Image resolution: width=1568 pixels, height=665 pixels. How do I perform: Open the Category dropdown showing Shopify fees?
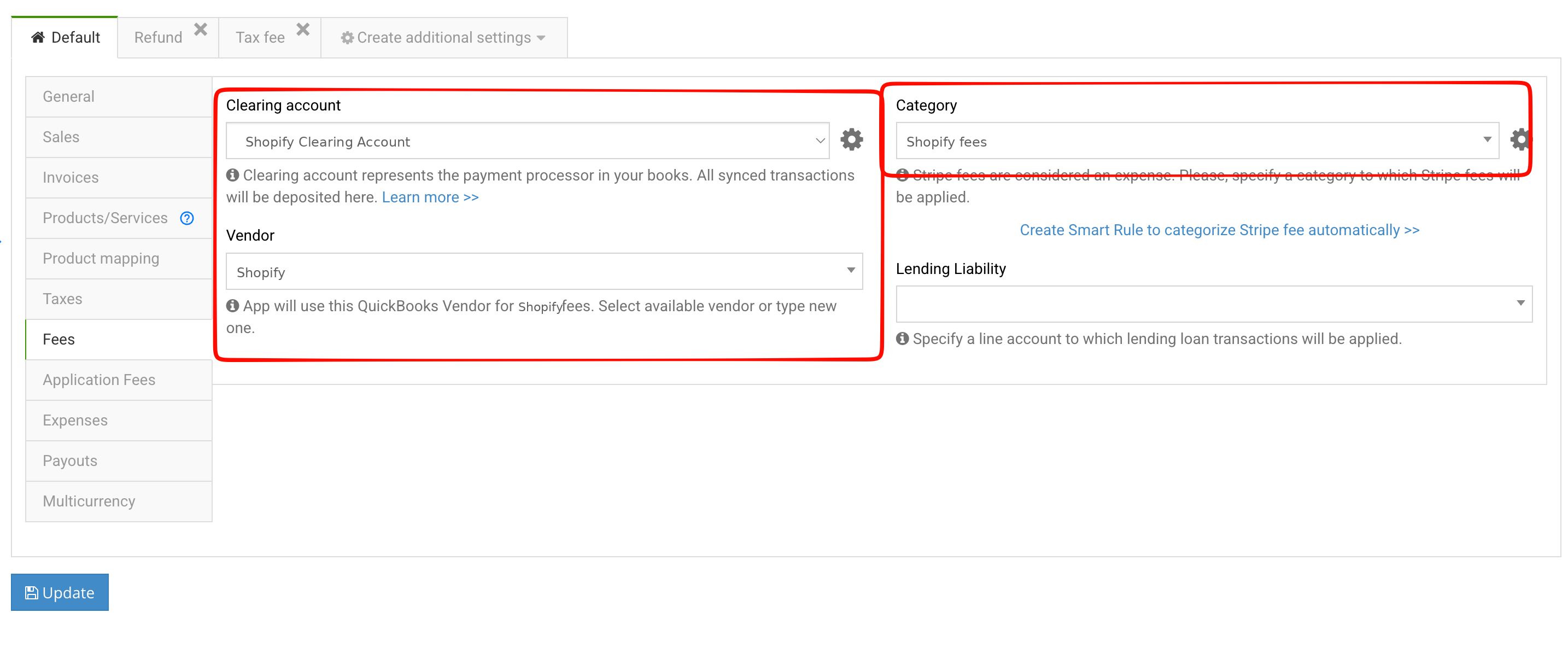(x=1197, y=141)
